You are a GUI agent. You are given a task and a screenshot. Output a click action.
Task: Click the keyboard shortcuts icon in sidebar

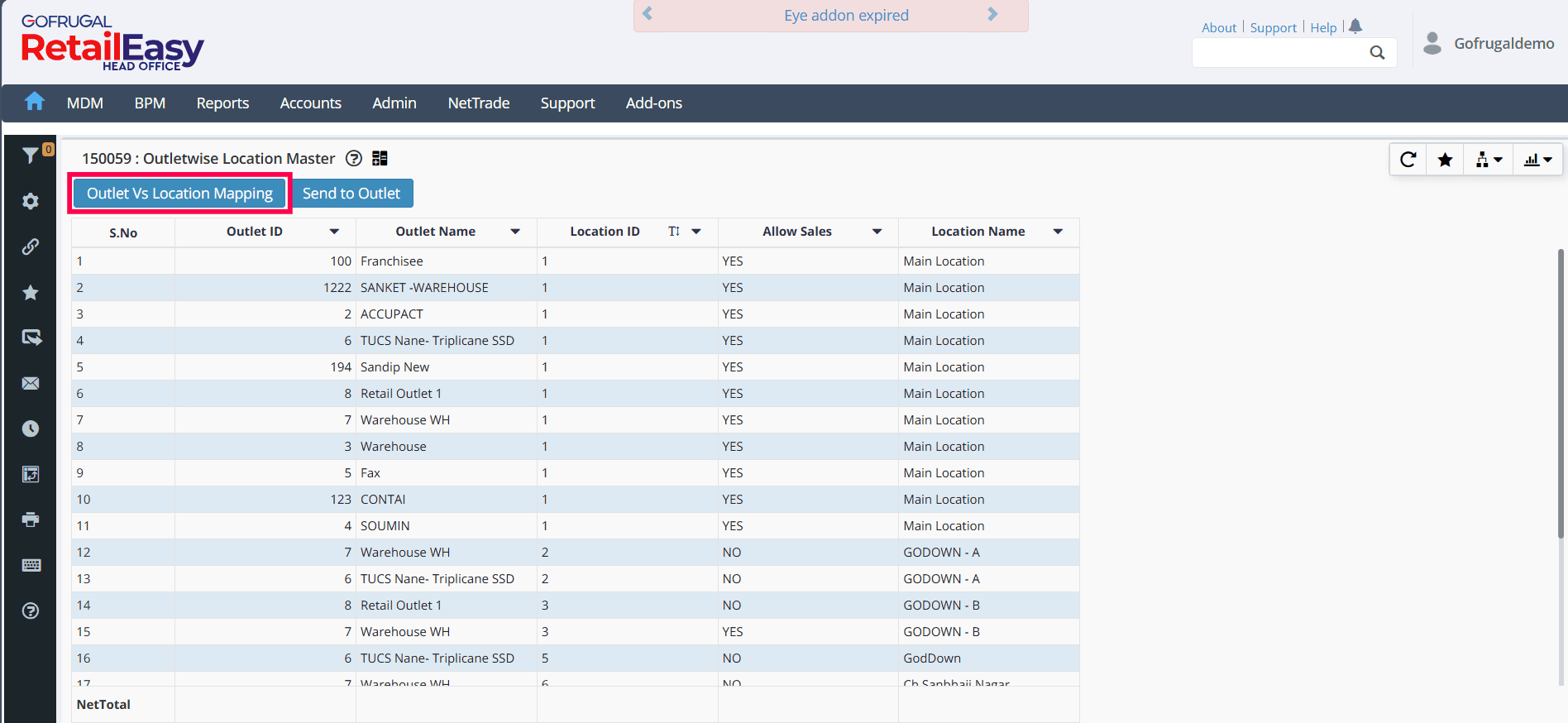31,565
